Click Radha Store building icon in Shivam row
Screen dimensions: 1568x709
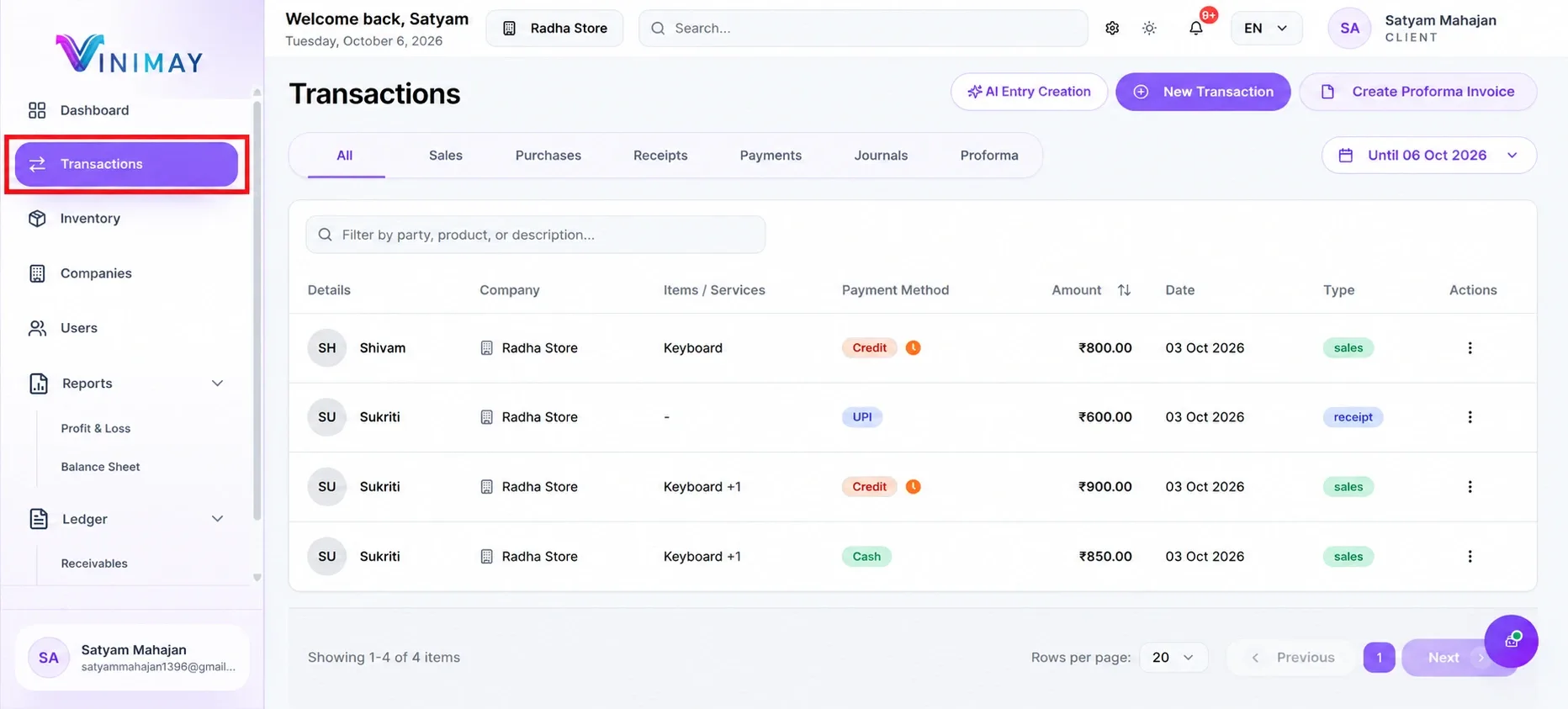[x=486, y=348]
